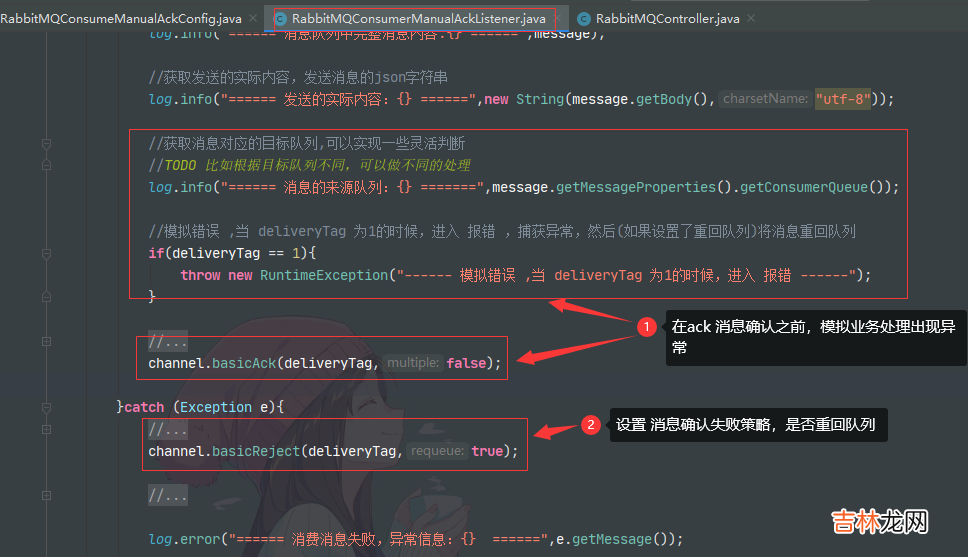The image size is (968, 557).
Task: Click the false argument in basicAck
Action: [466, 363]
